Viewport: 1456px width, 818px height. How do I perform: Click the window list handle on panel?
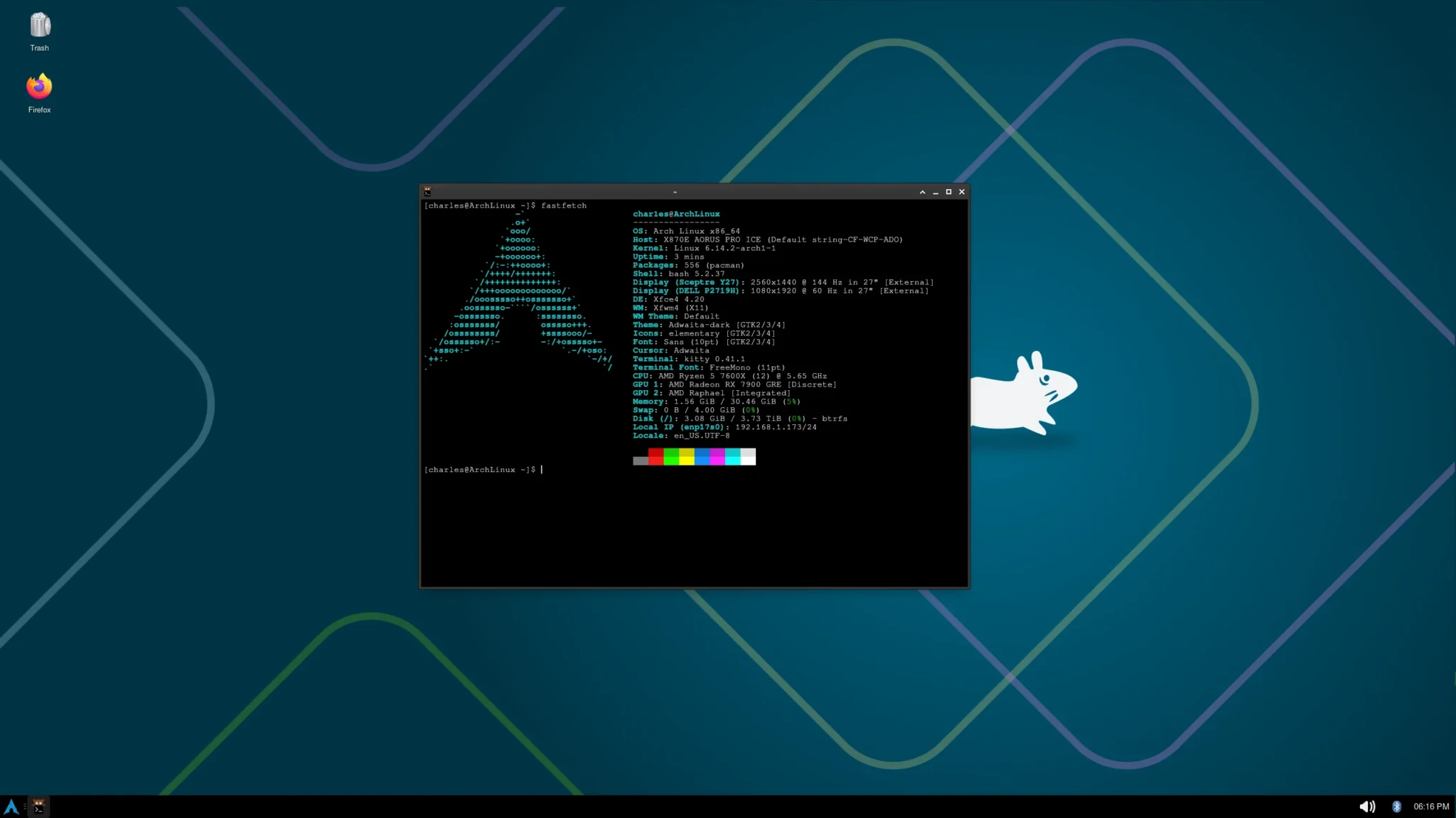coord(25,807)
